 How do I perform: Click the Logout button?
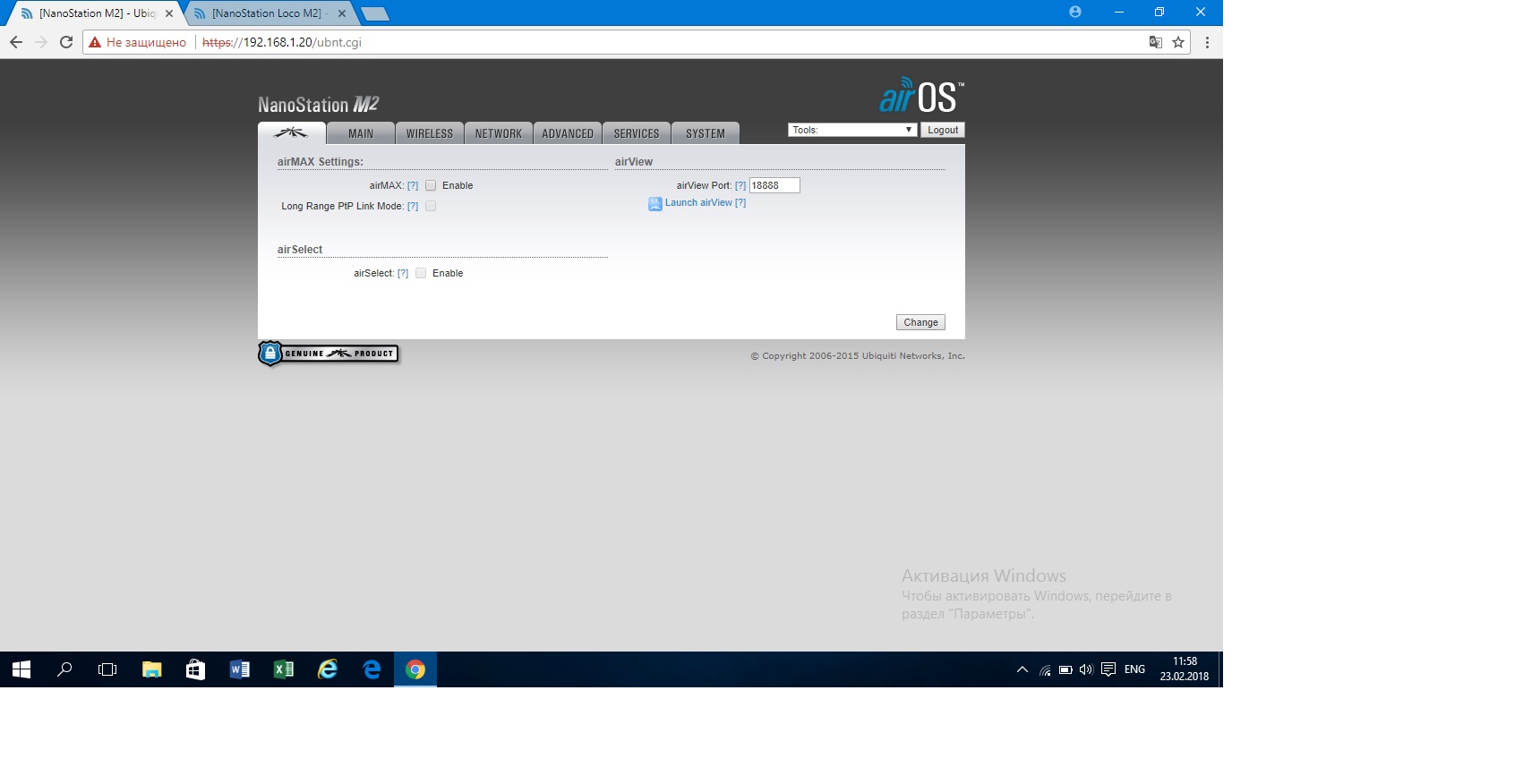click(943, 130)
